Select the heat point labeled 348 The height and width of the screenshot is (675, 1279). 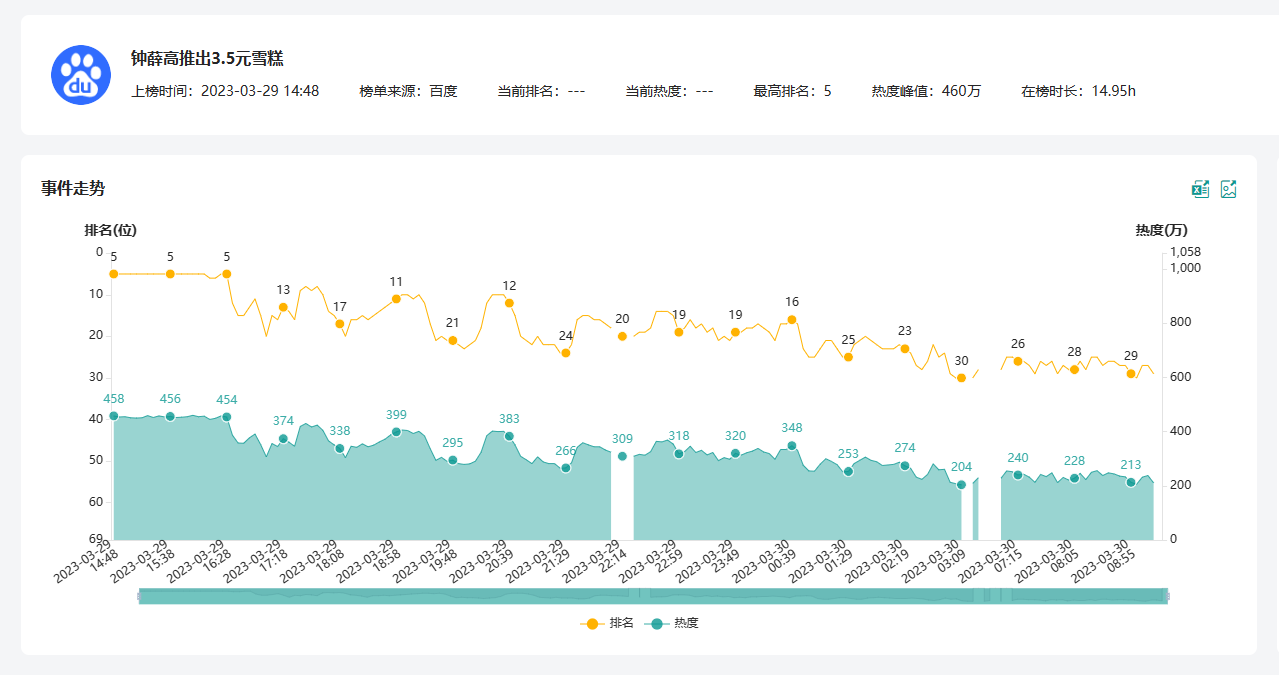coord(792,446)
